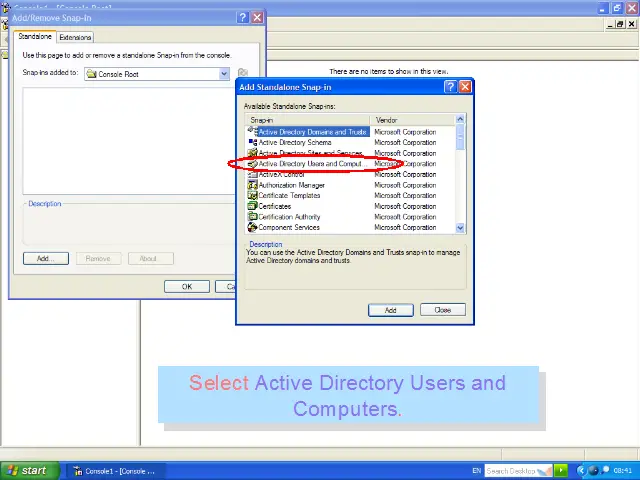The image size is (640, 480).
Task: Switch to the Extensions tab
Action: (75, 37)
